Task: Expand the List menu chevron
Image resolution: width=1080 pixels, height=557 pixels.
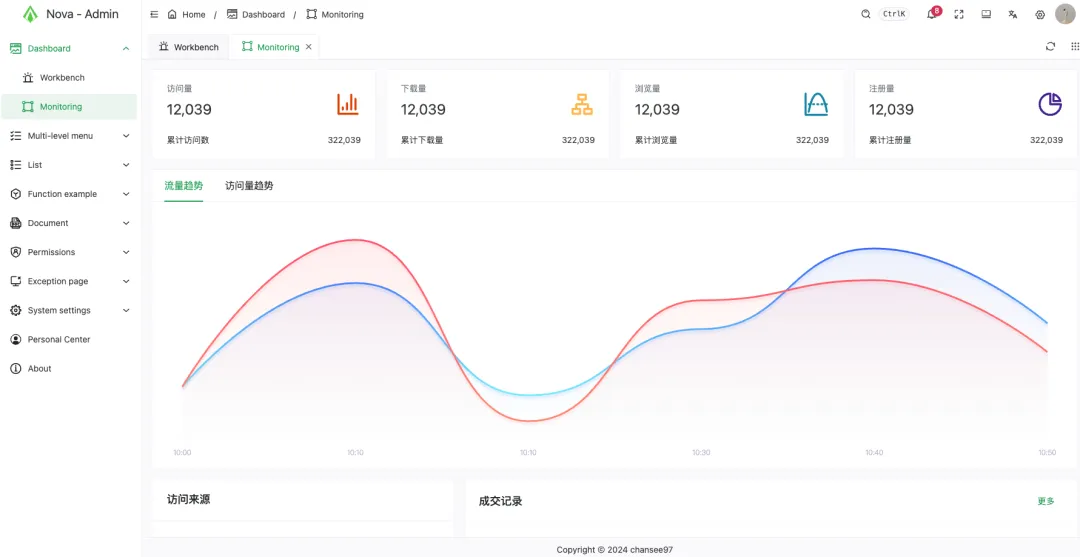Action: point(126,165)
